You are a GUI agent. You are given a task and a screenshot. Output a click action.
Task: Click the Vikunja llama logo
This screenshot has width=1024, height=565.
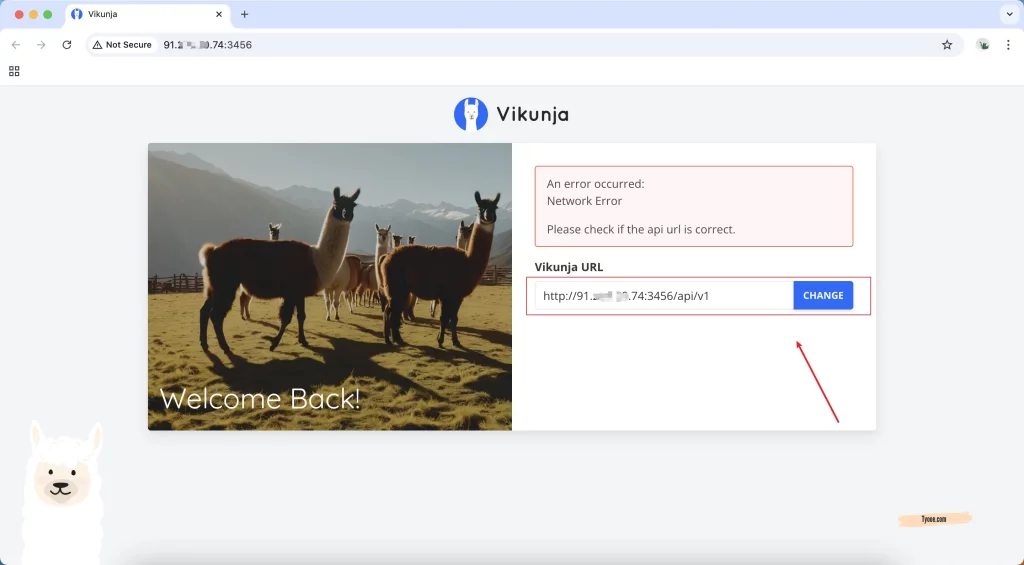click(471, 114)
